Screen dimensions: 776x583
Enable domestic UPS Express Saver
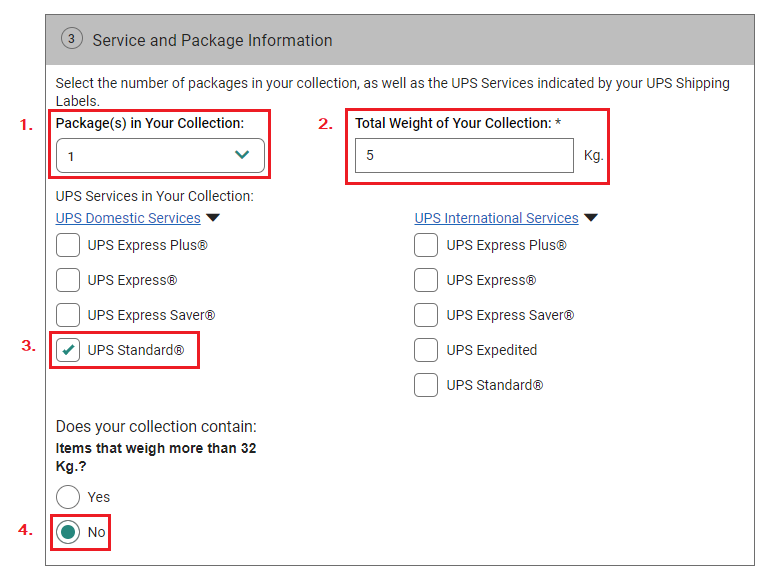(x=68, y=315)
